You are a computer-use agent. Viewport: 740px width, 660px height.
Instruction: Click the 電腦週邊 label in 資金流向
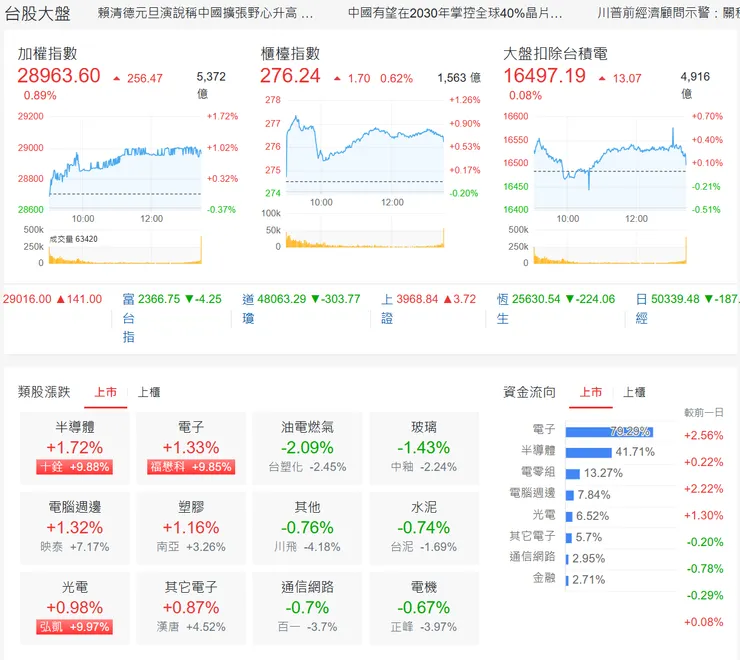coord(532,493)
